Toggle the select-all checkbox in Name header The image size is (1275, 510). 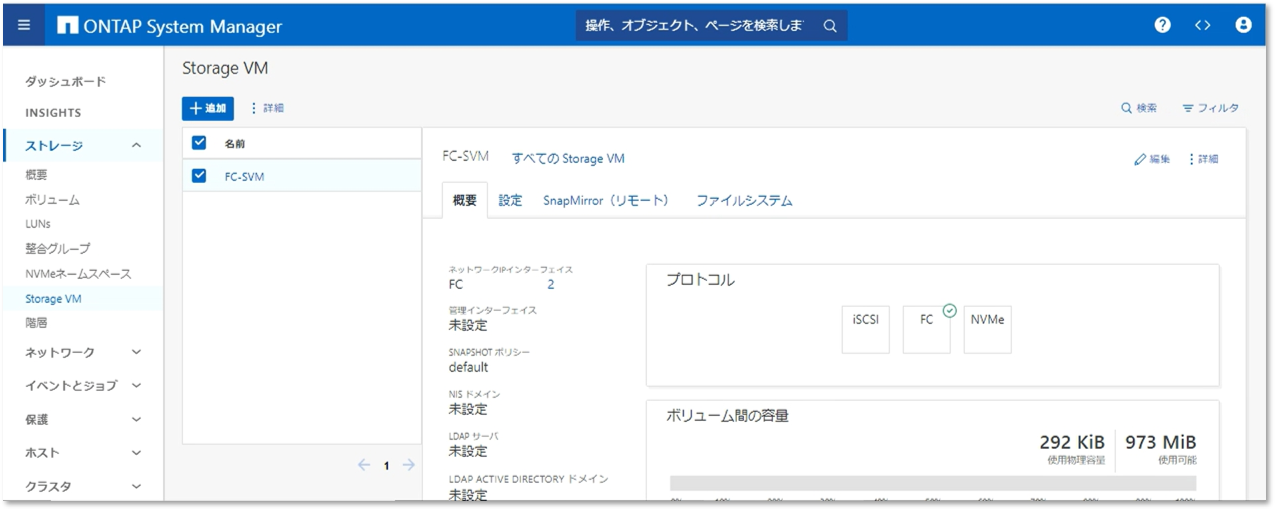pos(198,143)
